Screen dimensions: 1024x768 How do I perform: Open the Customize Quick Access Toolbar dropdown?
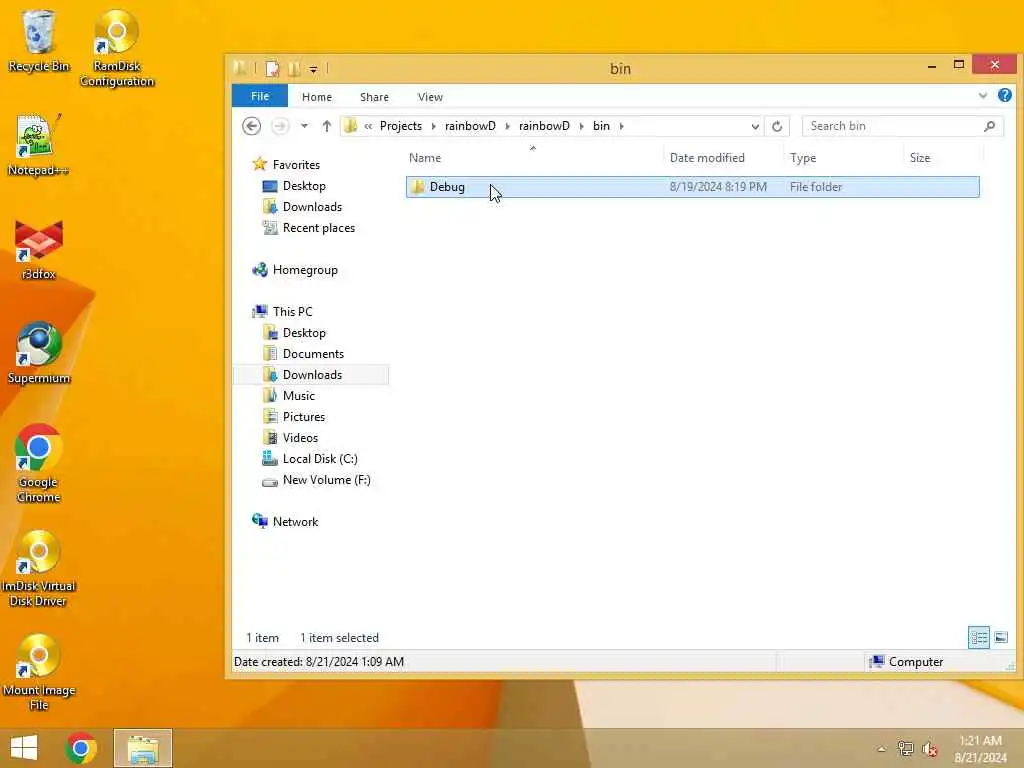point(313,69)
